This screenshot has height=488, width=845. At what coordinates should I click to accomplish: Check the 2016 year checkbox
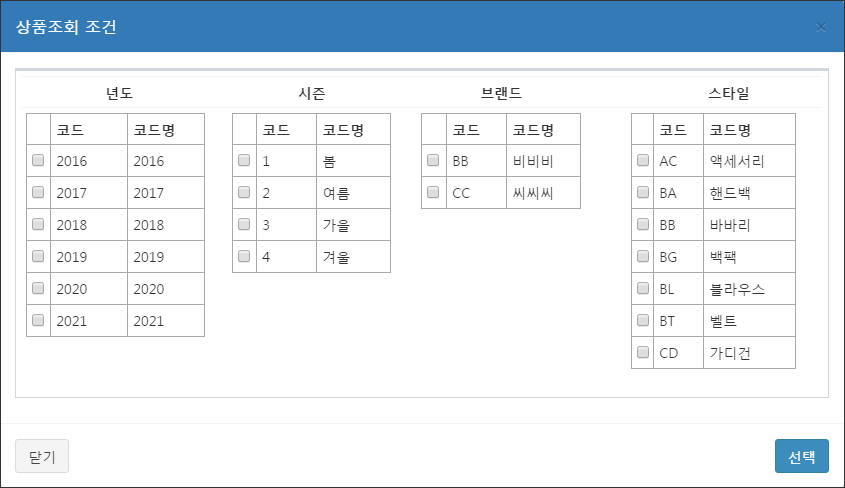[38, 160]
